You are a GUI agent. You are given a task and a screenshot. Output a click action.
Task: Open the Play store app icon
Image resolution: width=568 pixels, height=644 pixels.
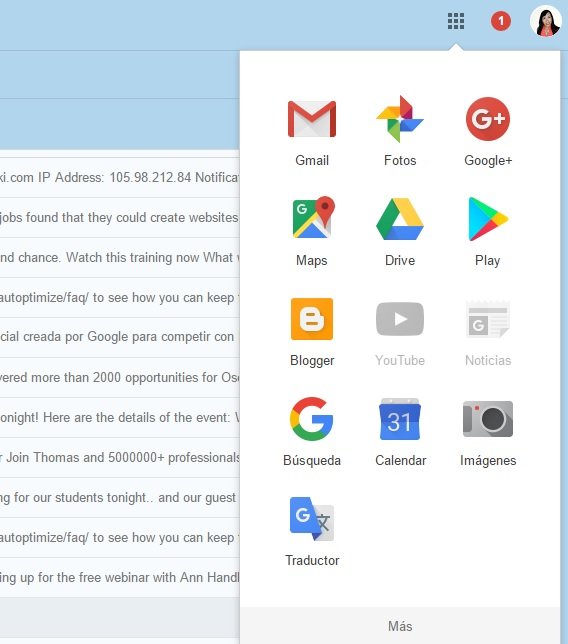click(488, 219)
